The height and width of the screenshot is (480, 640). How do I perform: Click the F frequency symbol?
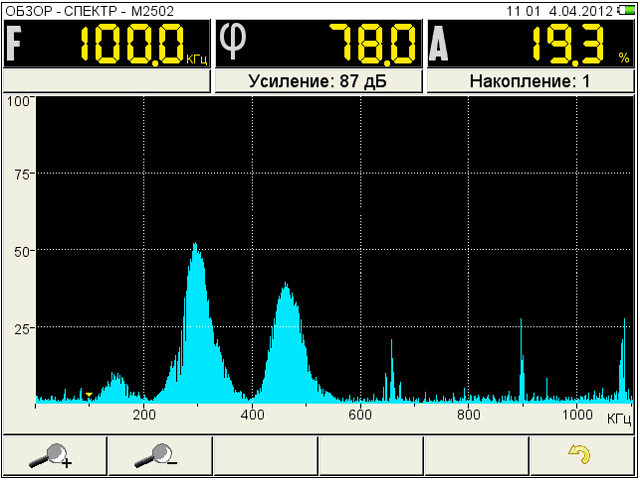pyautogui.click(x=16, y=43)
